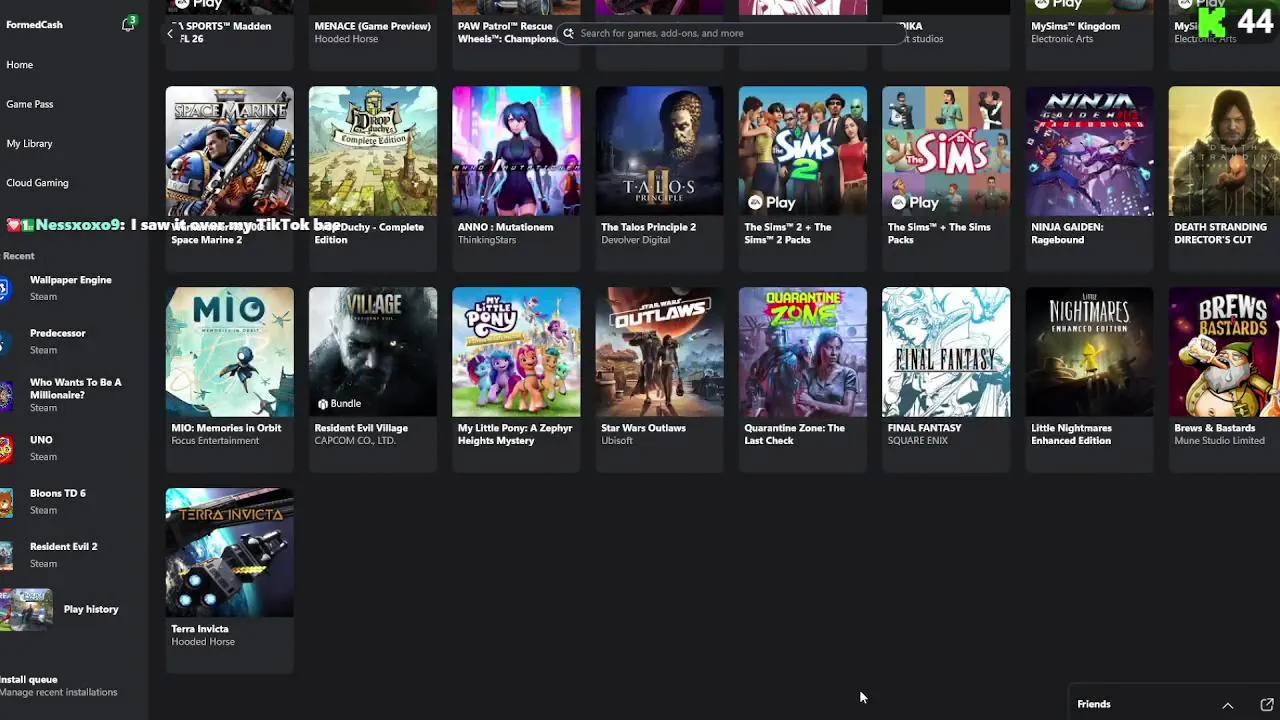Open the FormedCash profile
The image size is (1280, 720).
tap(34, 24)
